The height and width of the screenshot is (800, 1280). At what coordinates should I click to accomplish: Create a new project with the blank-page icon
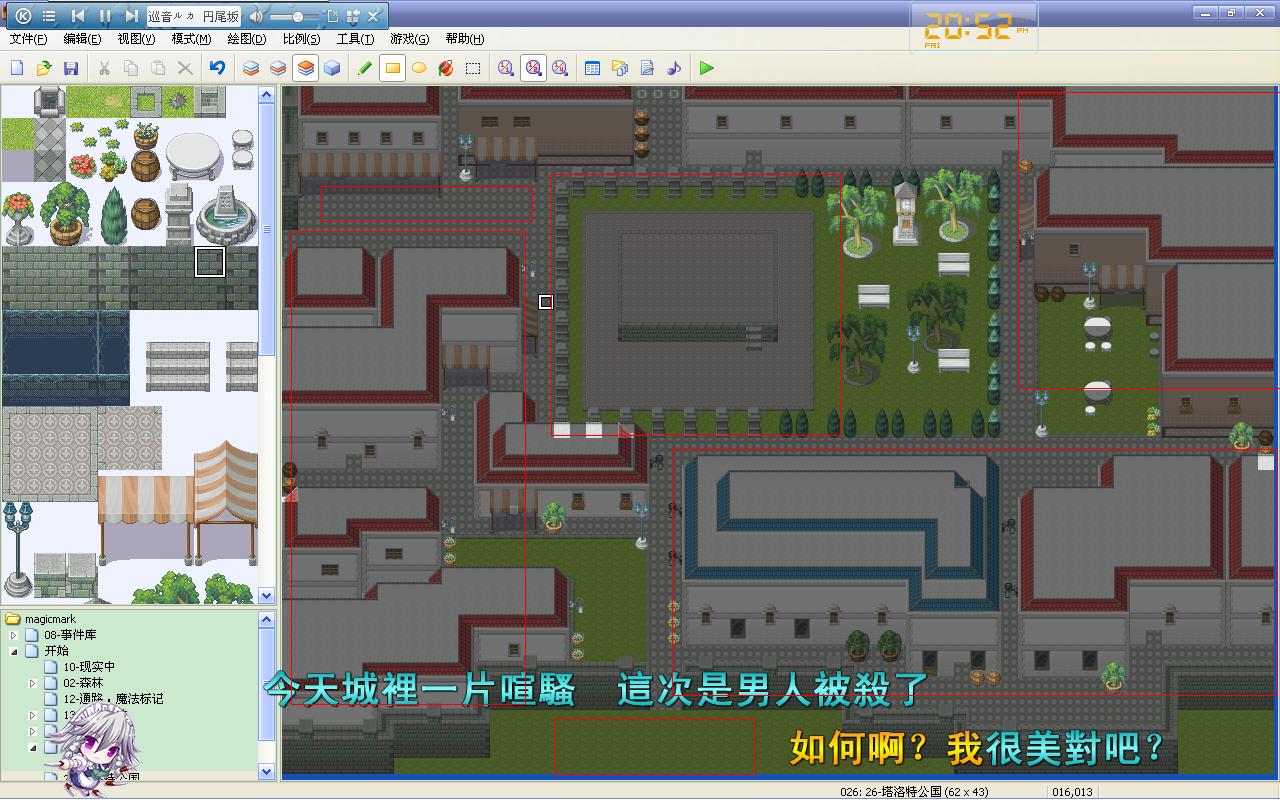pos(17,68)
